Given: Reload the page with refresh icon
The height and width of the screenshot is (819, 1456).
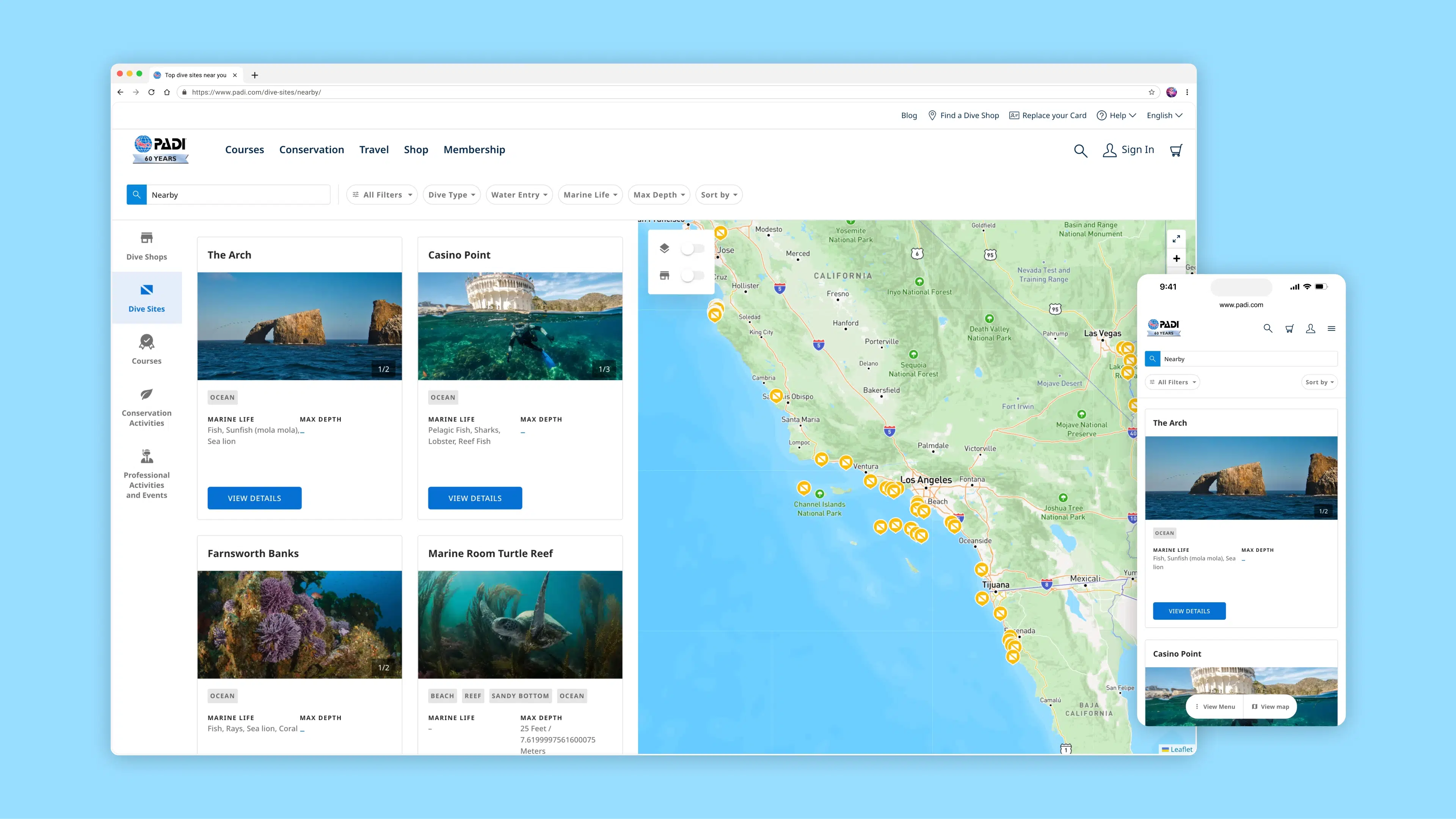Looking at the screenshot, I should pyautogui.click(x=152, y=92).
